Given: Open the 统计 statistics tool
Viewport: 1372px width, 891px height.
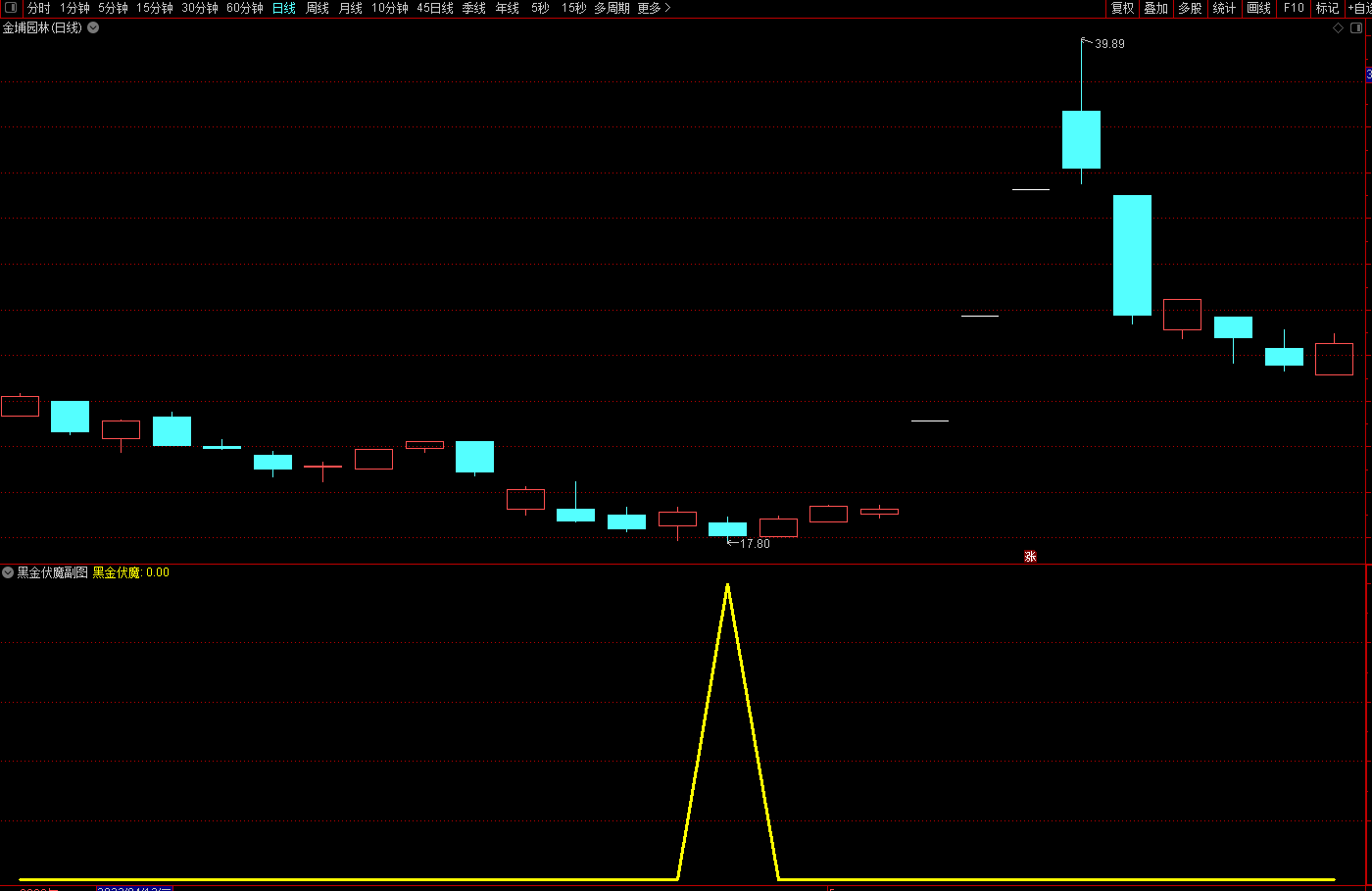Looking at the screenshot, I should [1224, 8].
